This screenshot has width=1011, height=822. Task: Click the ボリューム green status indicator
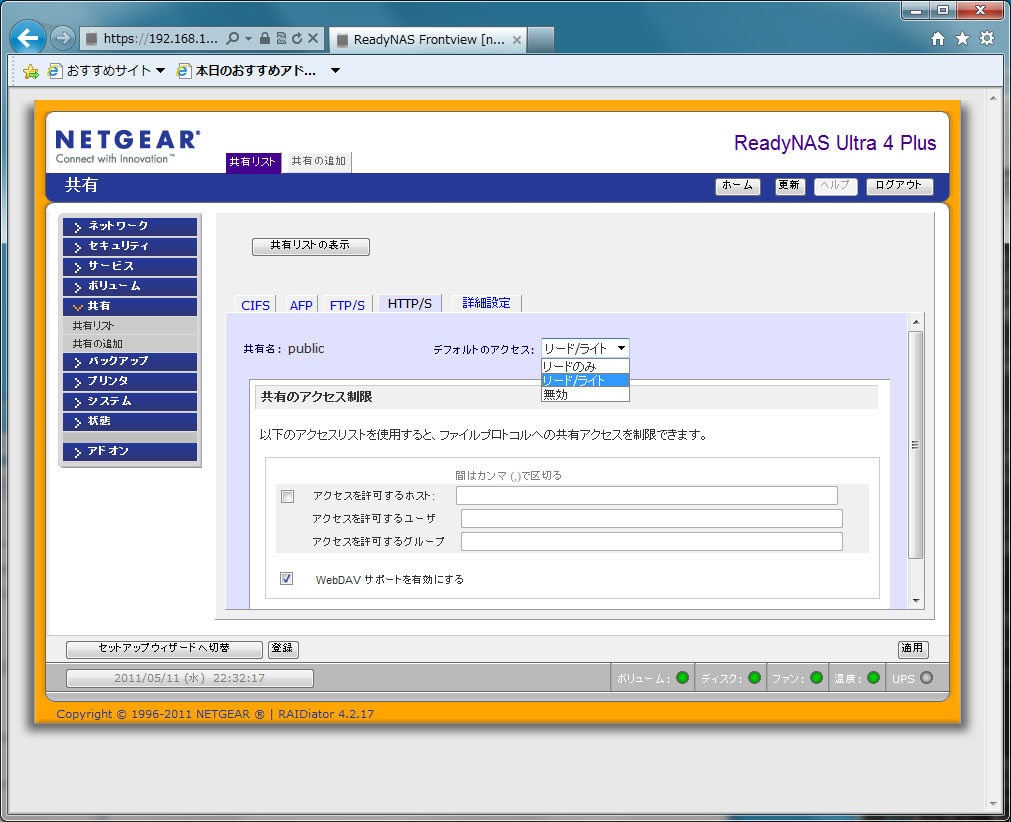pos(683,678)
